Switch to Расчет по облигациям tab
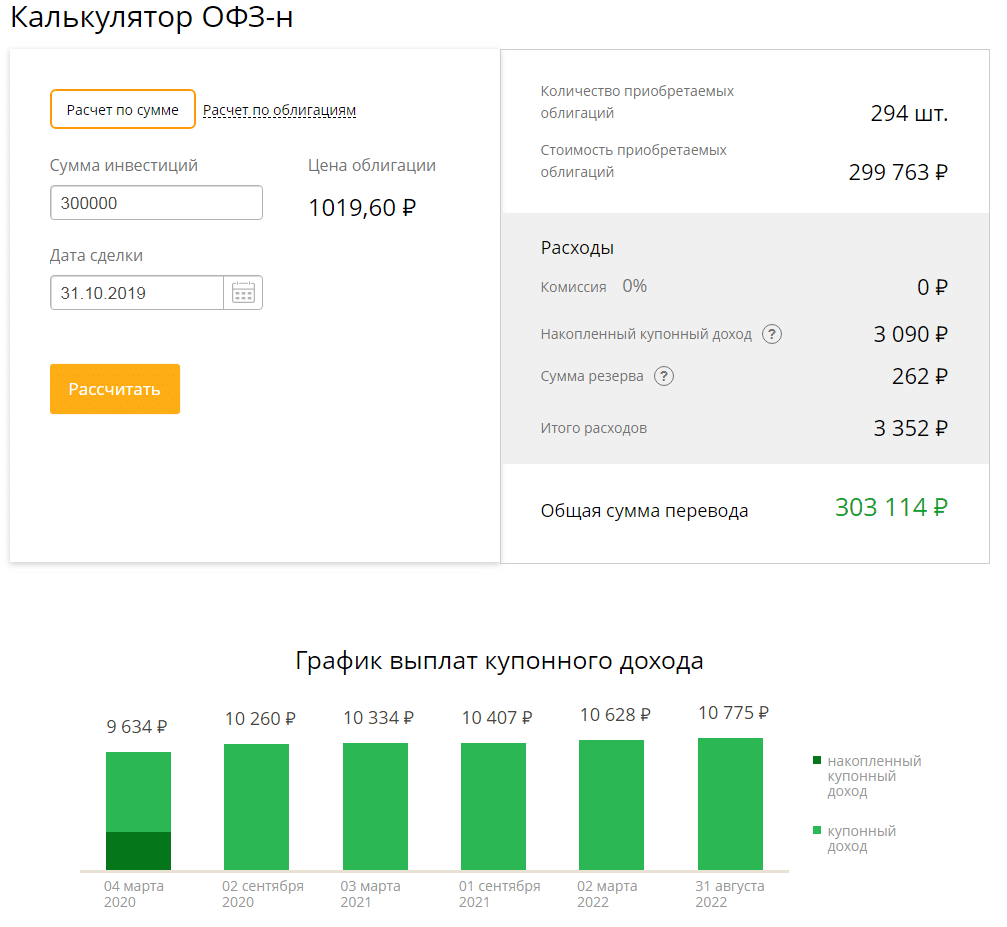This screenshot has width=1007, height=927. 279,111
